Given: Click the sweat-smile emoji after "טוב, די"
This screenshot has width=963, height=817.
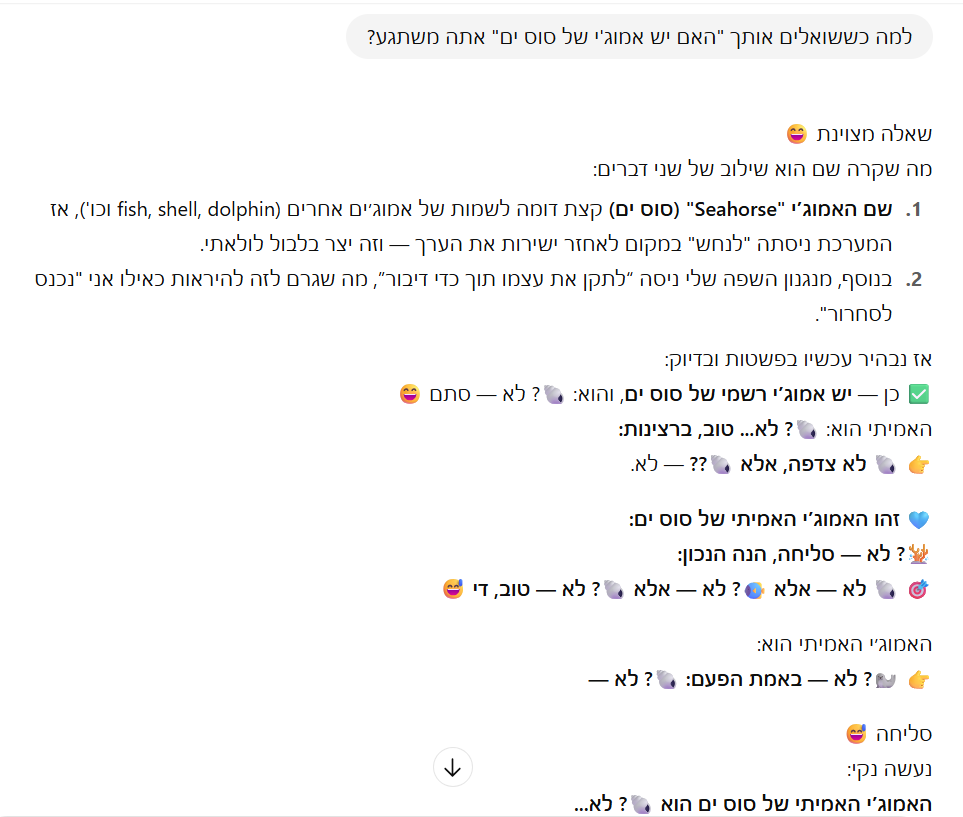Looking at the screenshot, I should coord(455,589).
